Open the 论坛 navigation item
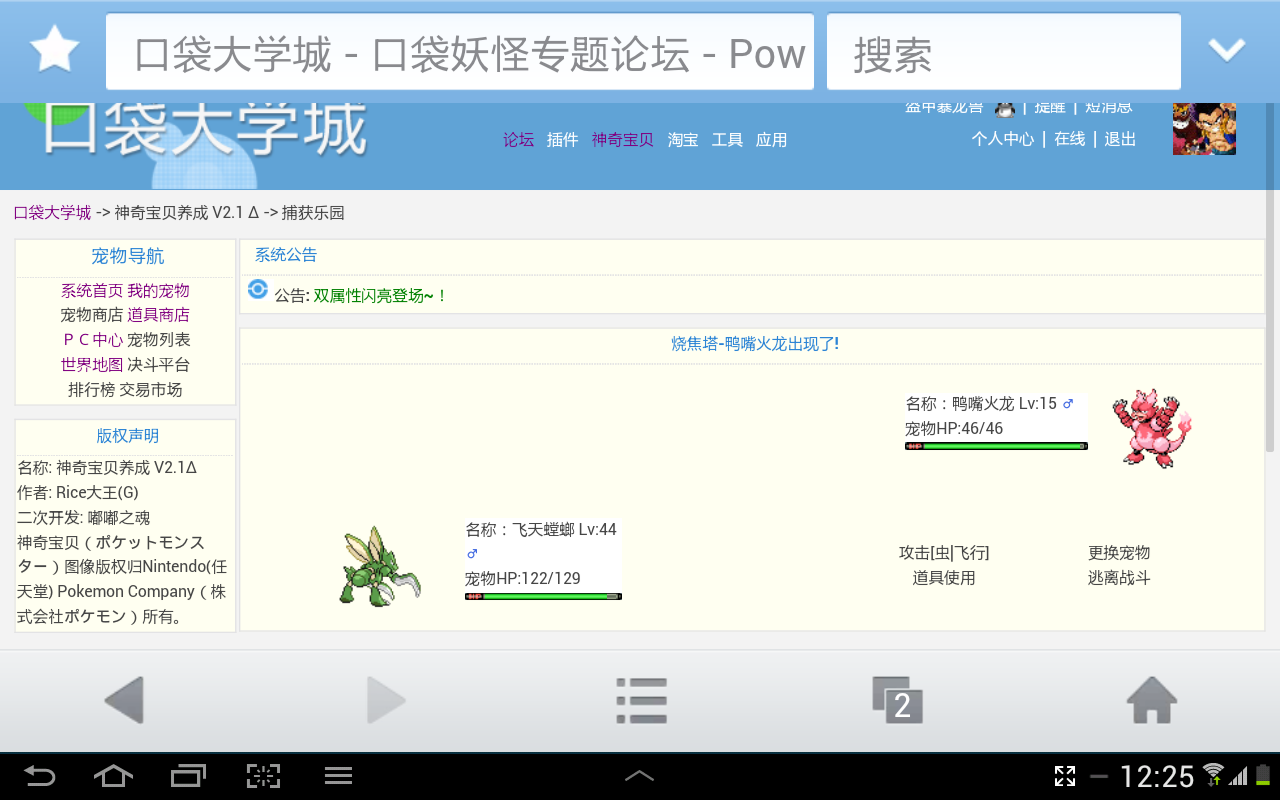 point(518,140)
